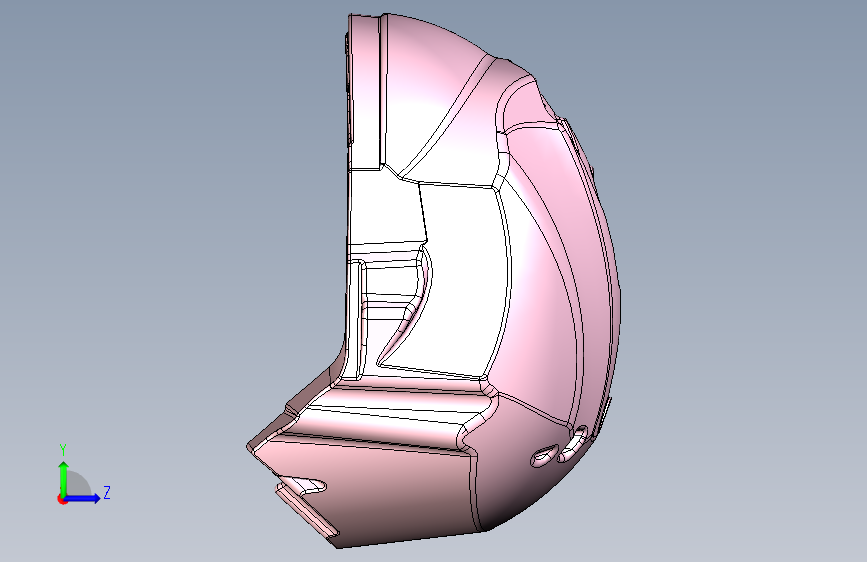Select the oval slot hole on the model

pyautogui.click(x=572, y=444)
